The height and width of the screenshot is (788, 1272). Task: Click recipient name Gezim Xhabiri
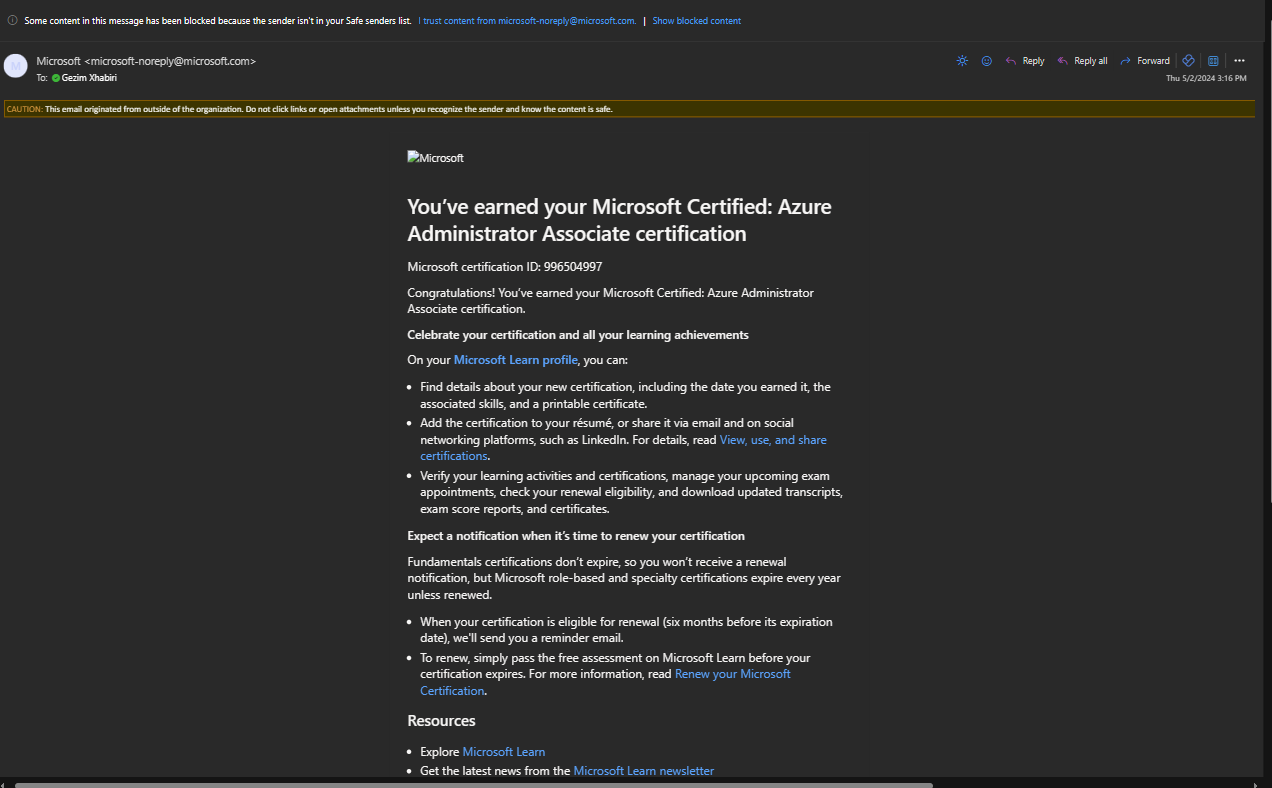click(x=89, y=77)
